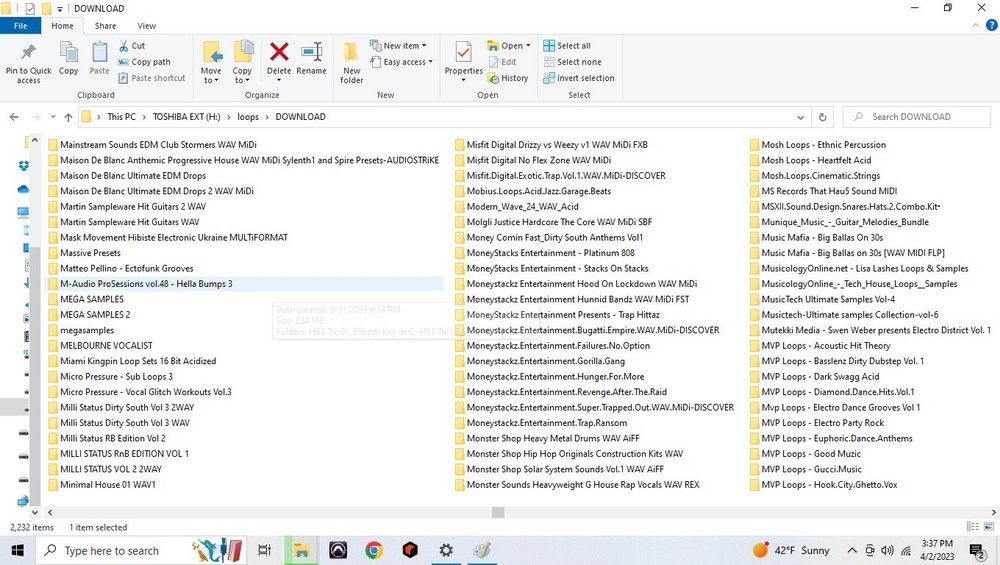This screenshot has height=565, width=1000.
Task: Collapse the ribbon with the chevron
Action: (976, 26)
